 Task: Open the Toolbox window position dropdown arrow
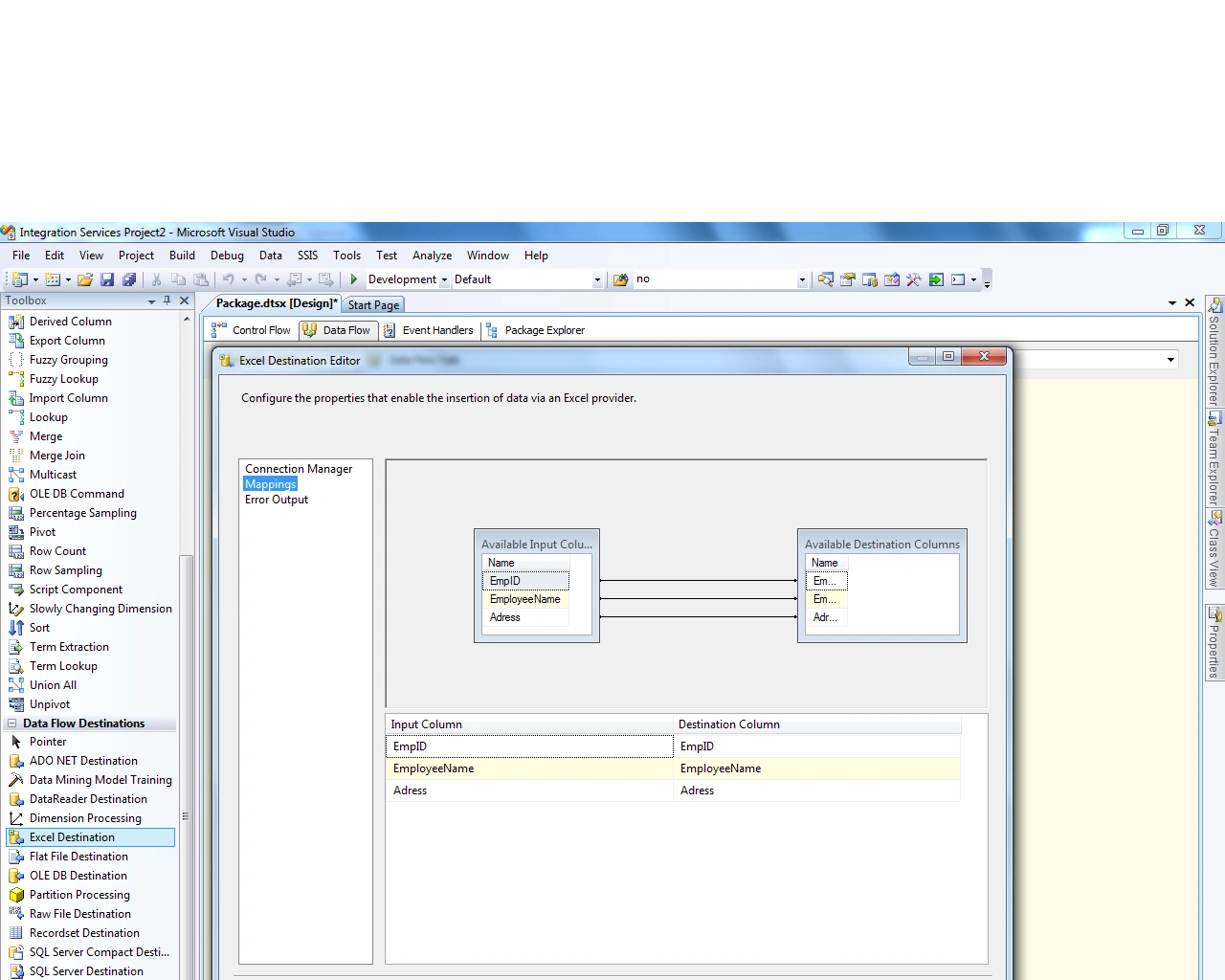tap(151, 301)
